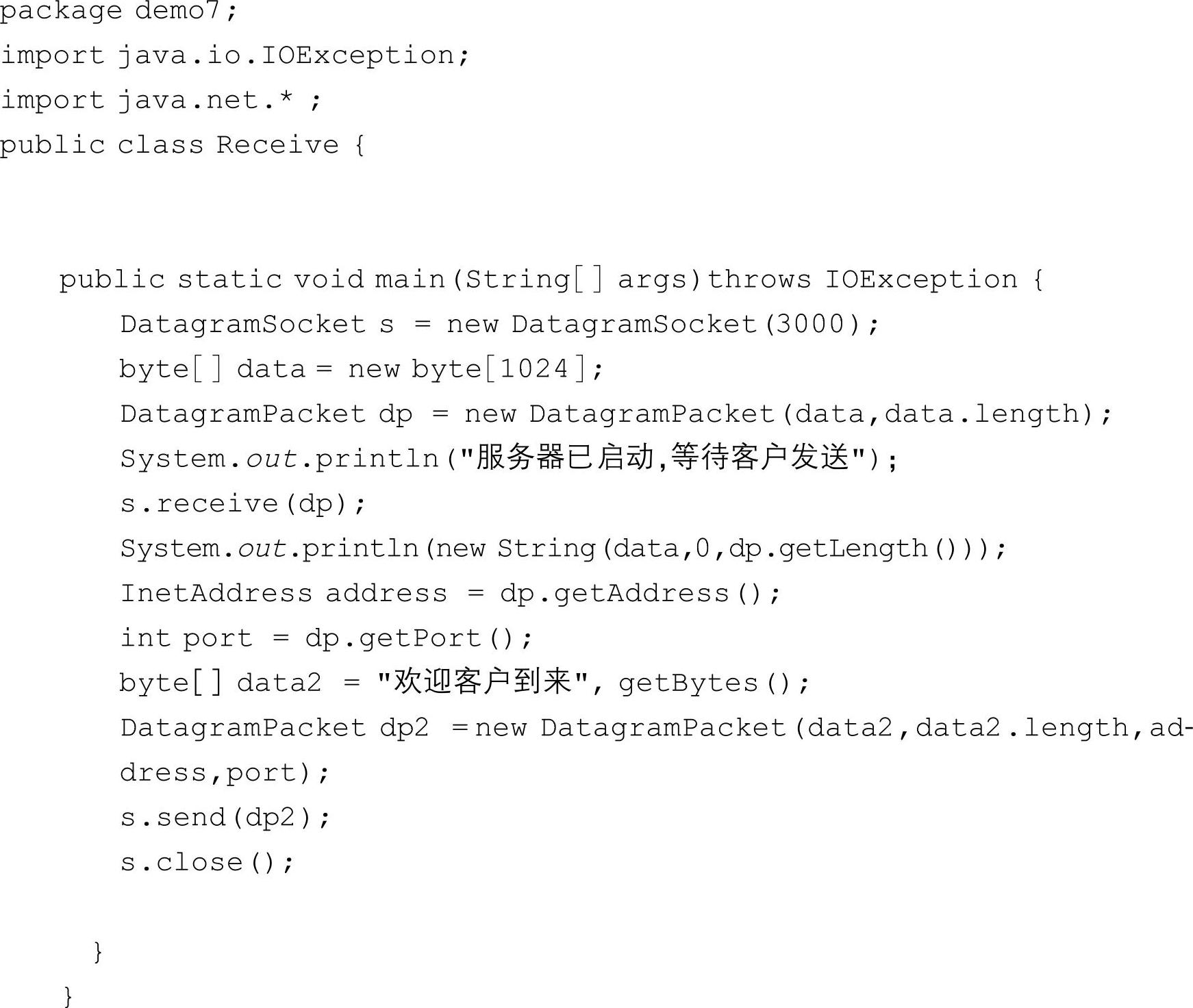The height and width of the screenshot is (1008, 1193).
Task: Click the println line with 服务器已启动 string
Action: tap(508, 458)
